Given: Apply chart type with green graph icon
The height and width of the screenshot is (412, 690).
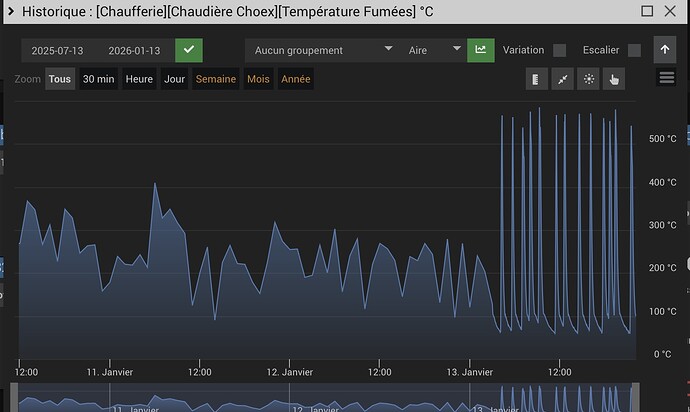Looking at the screenshot, I should point(481,50).
